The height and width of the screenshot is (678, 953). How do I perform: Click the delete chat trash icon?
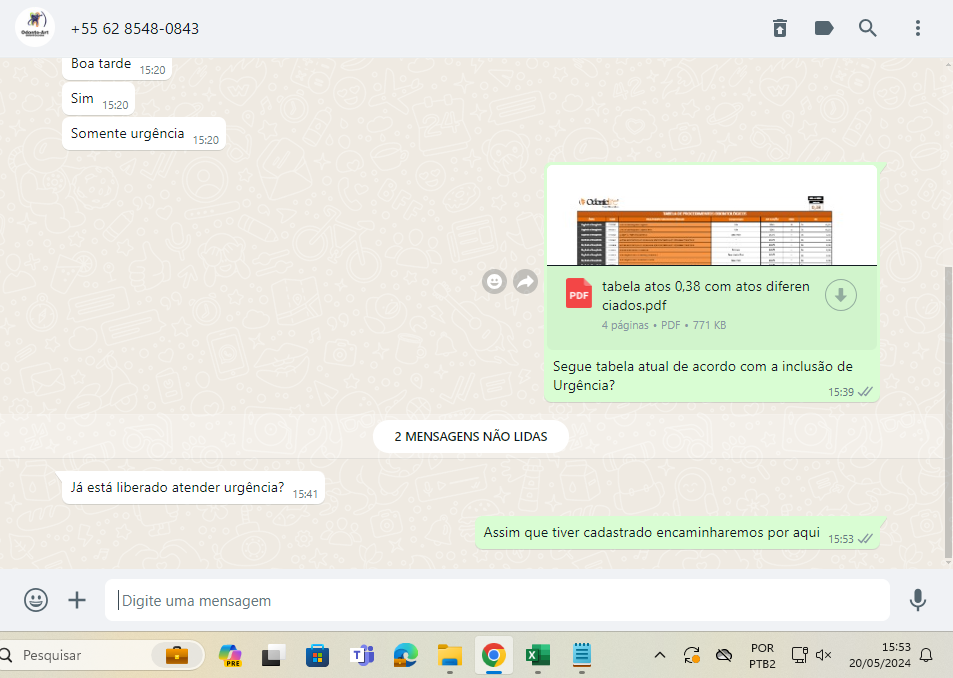tap(780, 28)
